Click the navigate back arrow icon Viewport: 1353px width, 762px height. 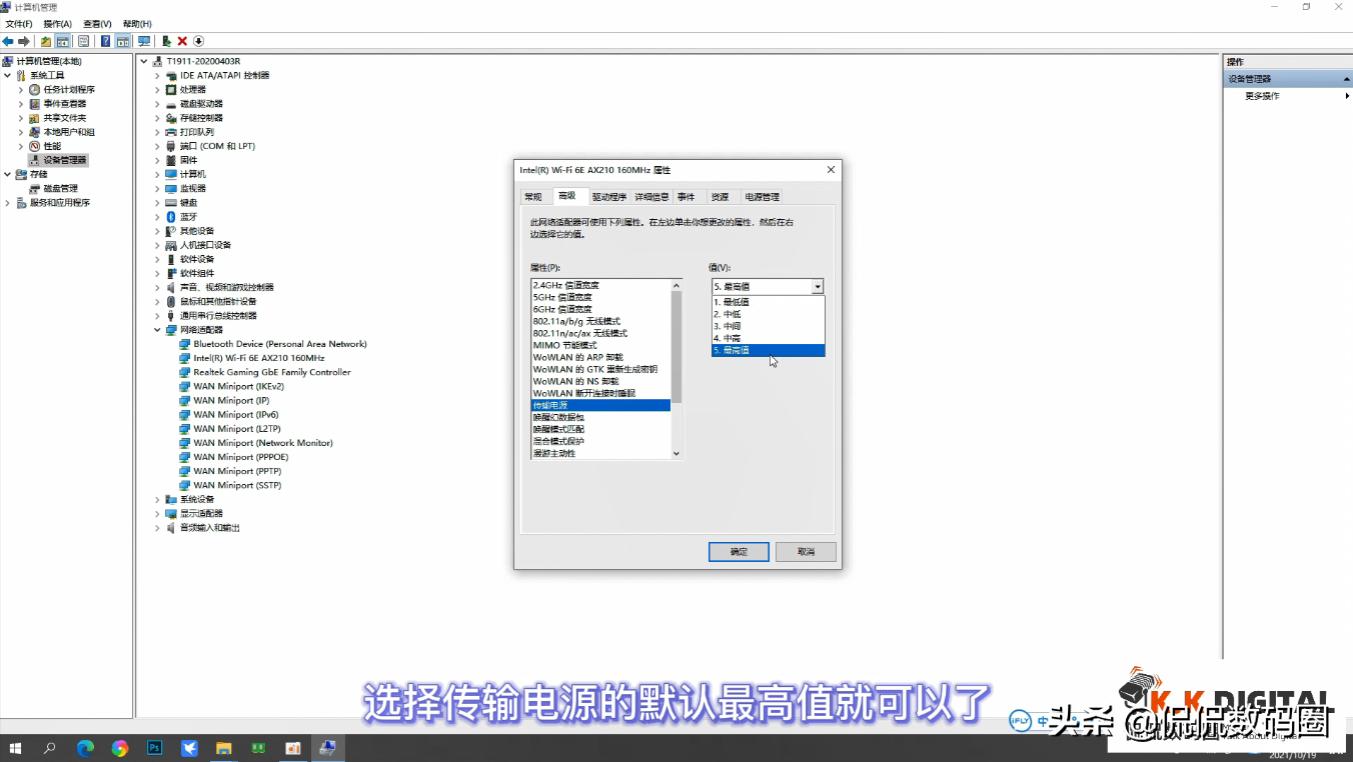point(8,41)
